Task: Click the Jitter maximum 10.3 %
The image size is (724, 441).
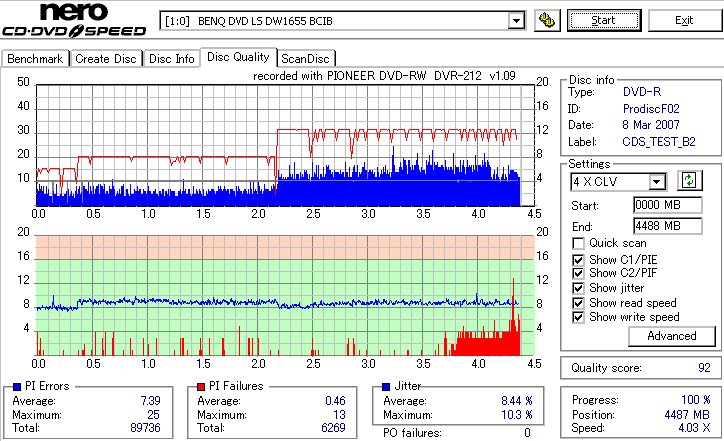Action: coord(517,415)
